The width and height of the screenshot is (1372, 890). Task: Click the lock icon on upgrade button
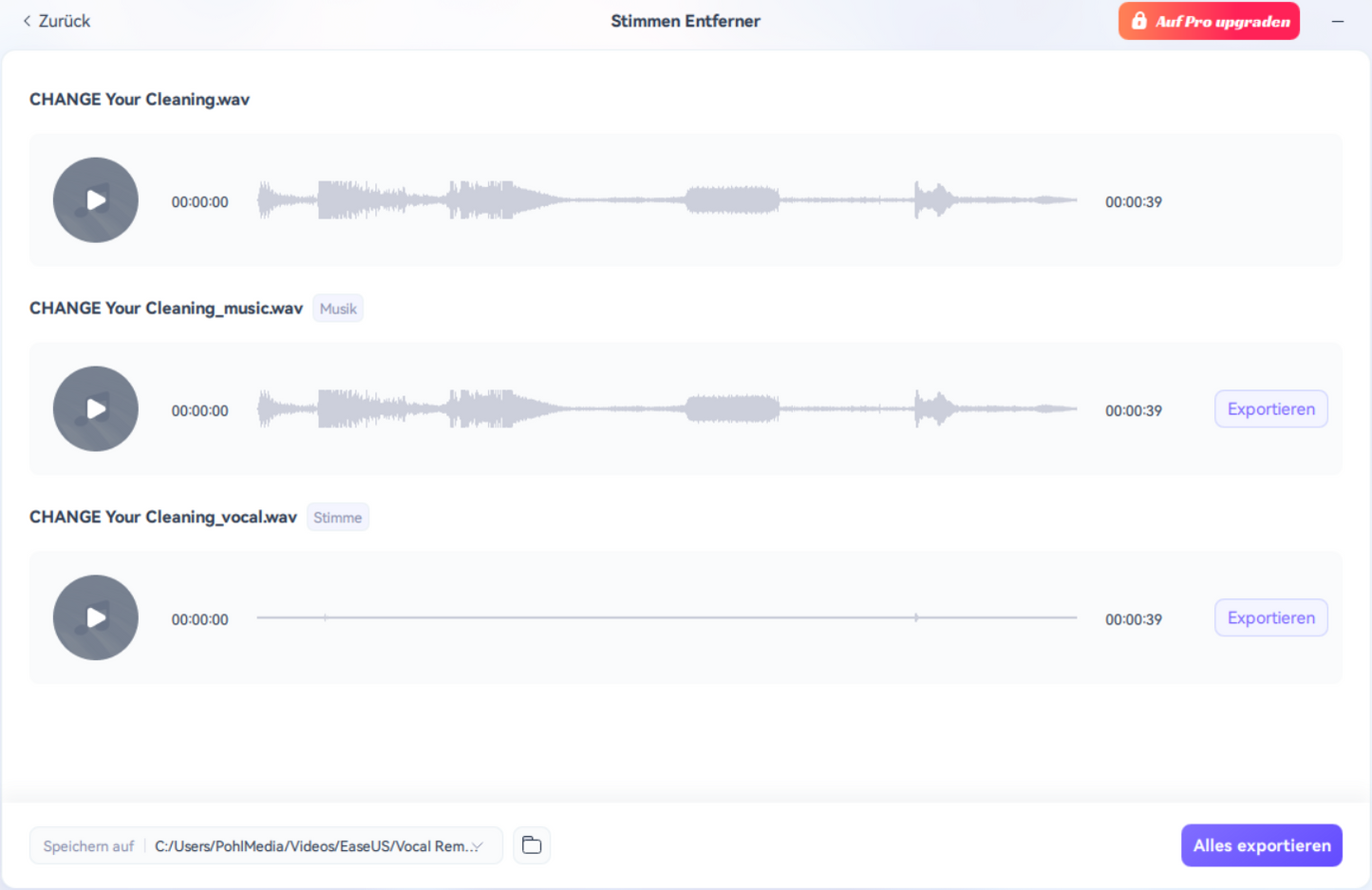coord(1139,21)
